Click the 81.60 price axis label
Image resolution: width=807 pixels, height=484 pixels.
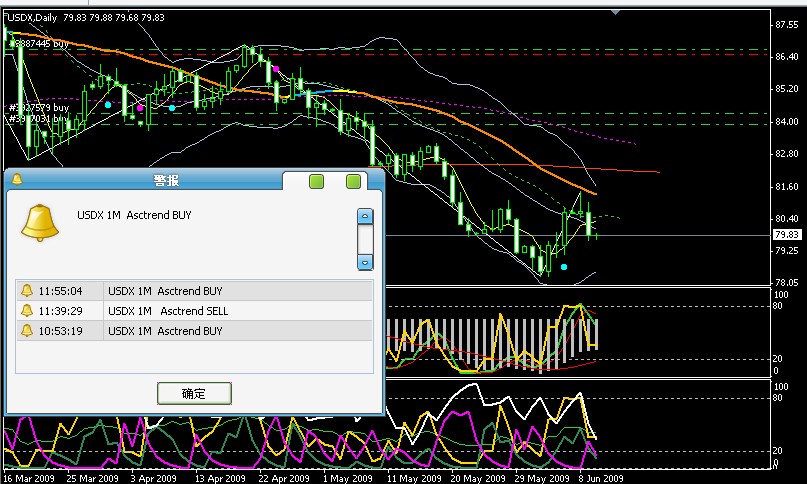pyautogui.click(x=786, y=186)
